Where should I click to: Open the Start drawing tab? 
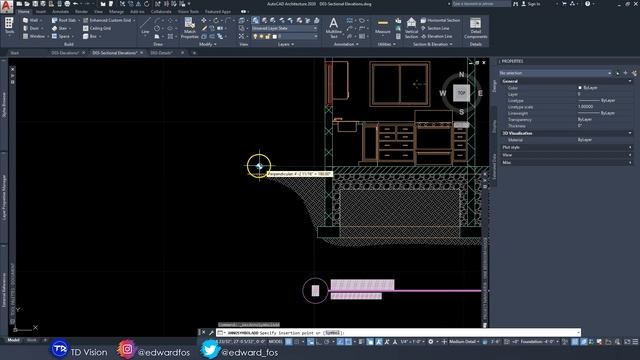[15, 53]
